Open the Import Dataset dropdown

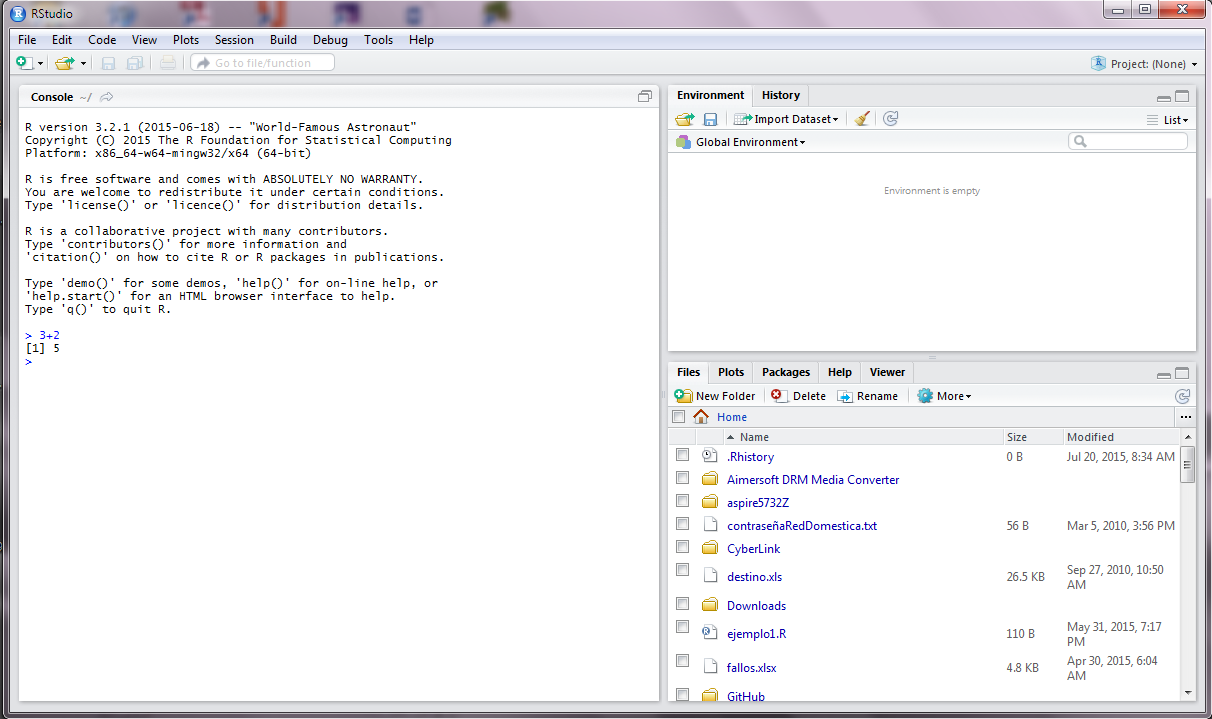(x=786, y=119)
